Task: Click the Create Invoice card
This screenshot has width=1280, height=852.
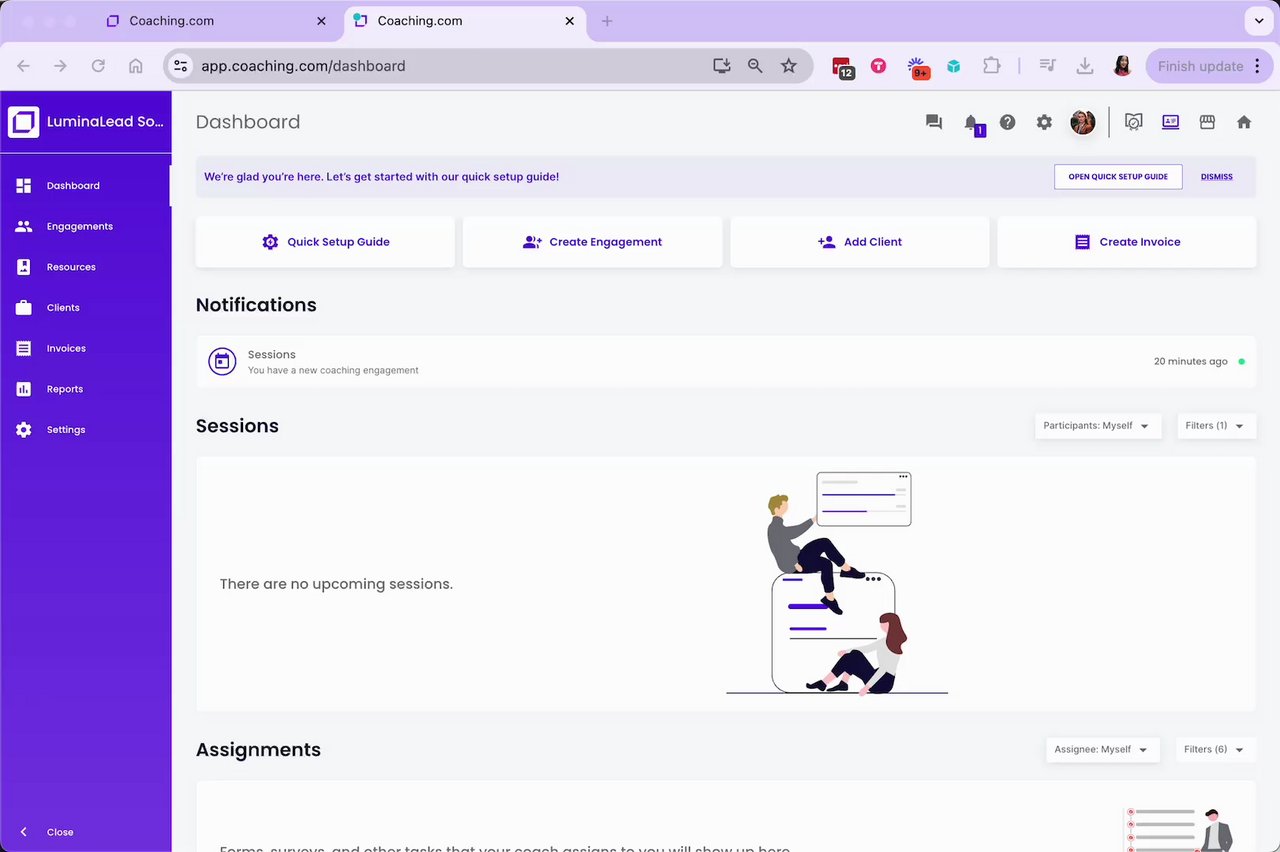Action: (x=1127, y=242)
